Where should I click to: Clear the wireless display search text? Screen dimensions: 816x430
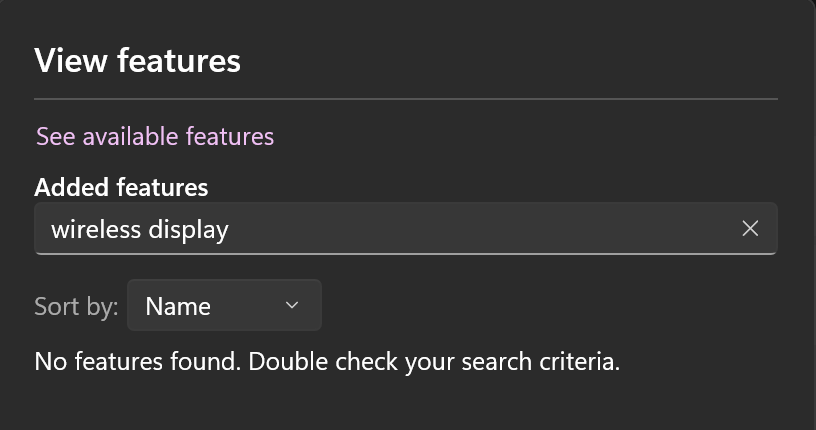click(750, 229)
